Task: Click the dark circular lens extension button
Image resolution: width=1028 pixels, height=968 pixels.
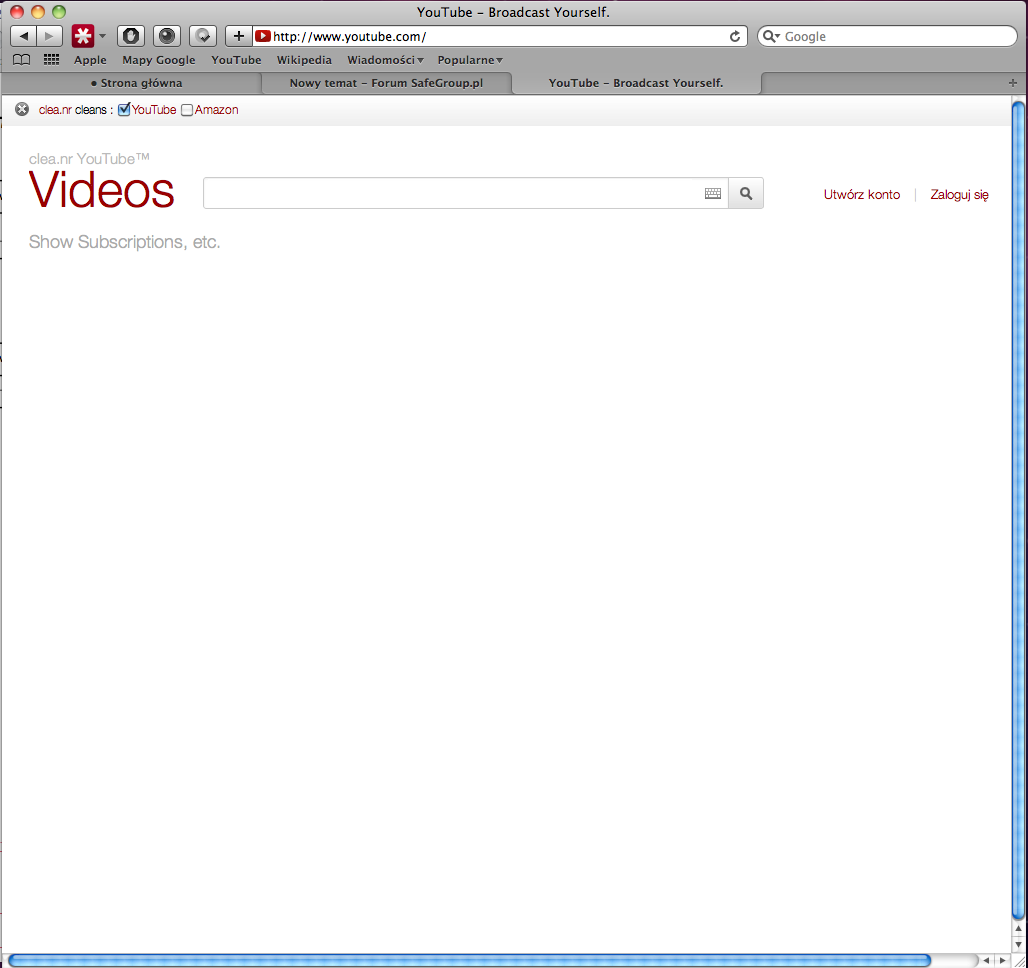Action: coord(167,36)
